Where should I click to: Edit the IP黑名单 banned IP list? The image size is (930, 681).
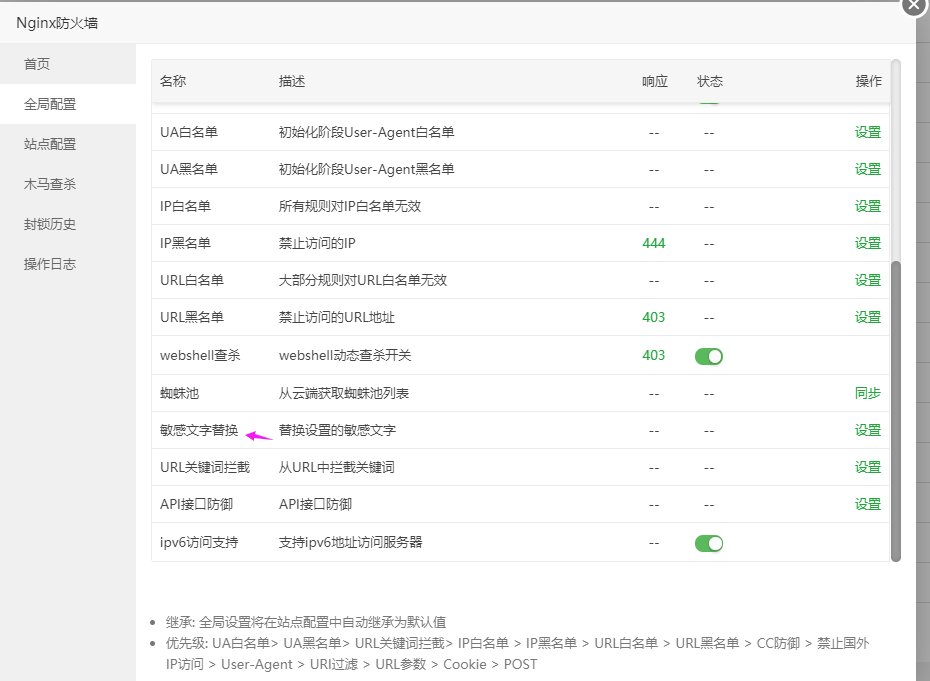pos(867,243)
